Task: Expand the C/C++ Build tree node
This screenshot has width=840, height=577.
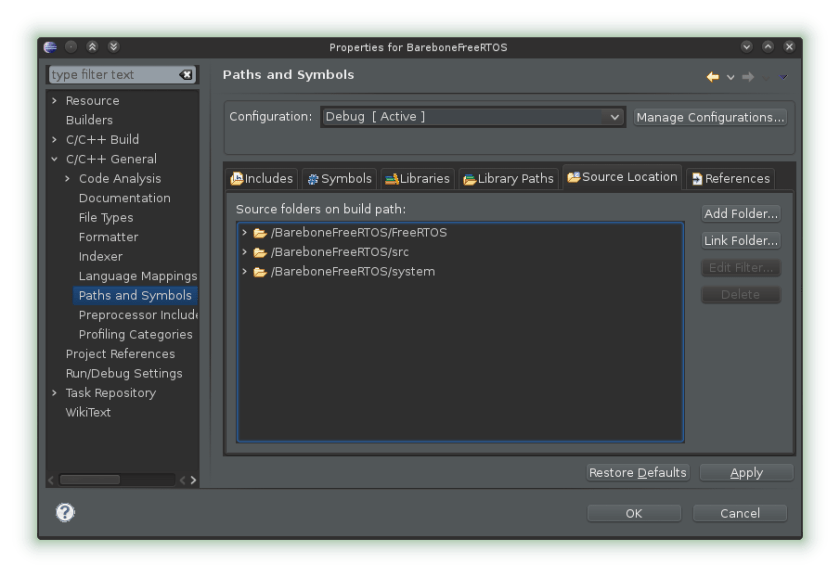Action: (x=55, y=140)
